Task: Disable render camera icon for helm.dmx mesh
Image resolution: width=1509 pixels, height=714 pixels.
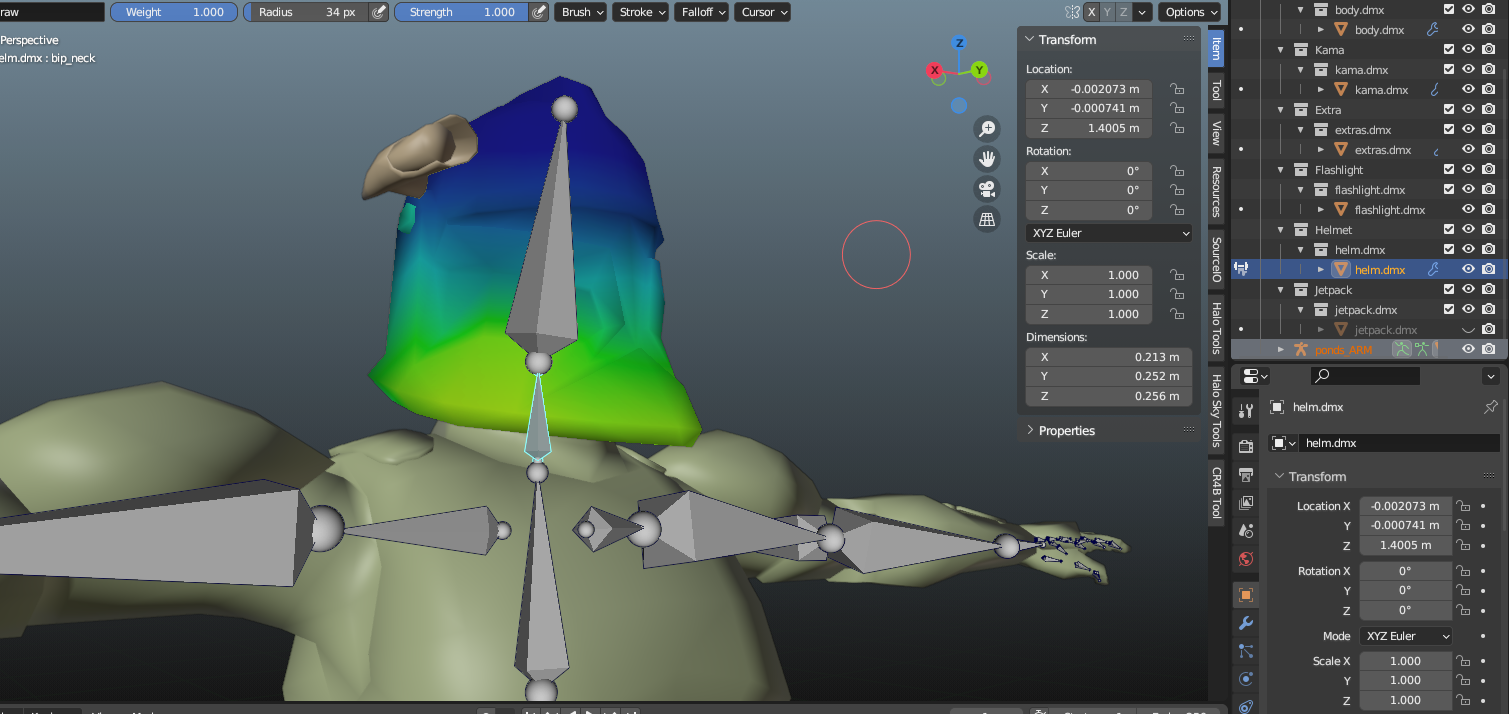Action: [x=1488, y=269]
